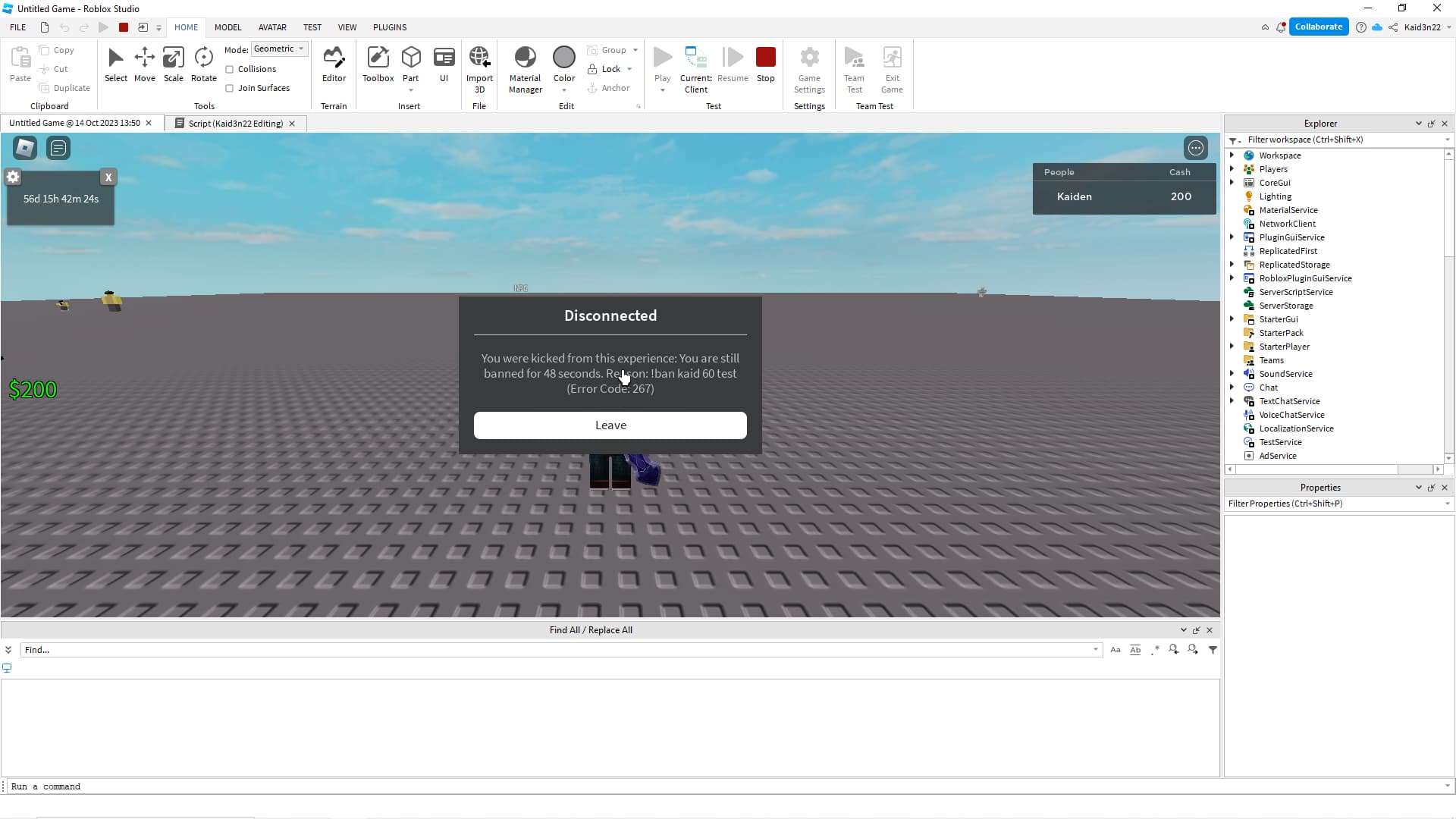
Task: Click the Select tool
Action: (x=115, y=64)
